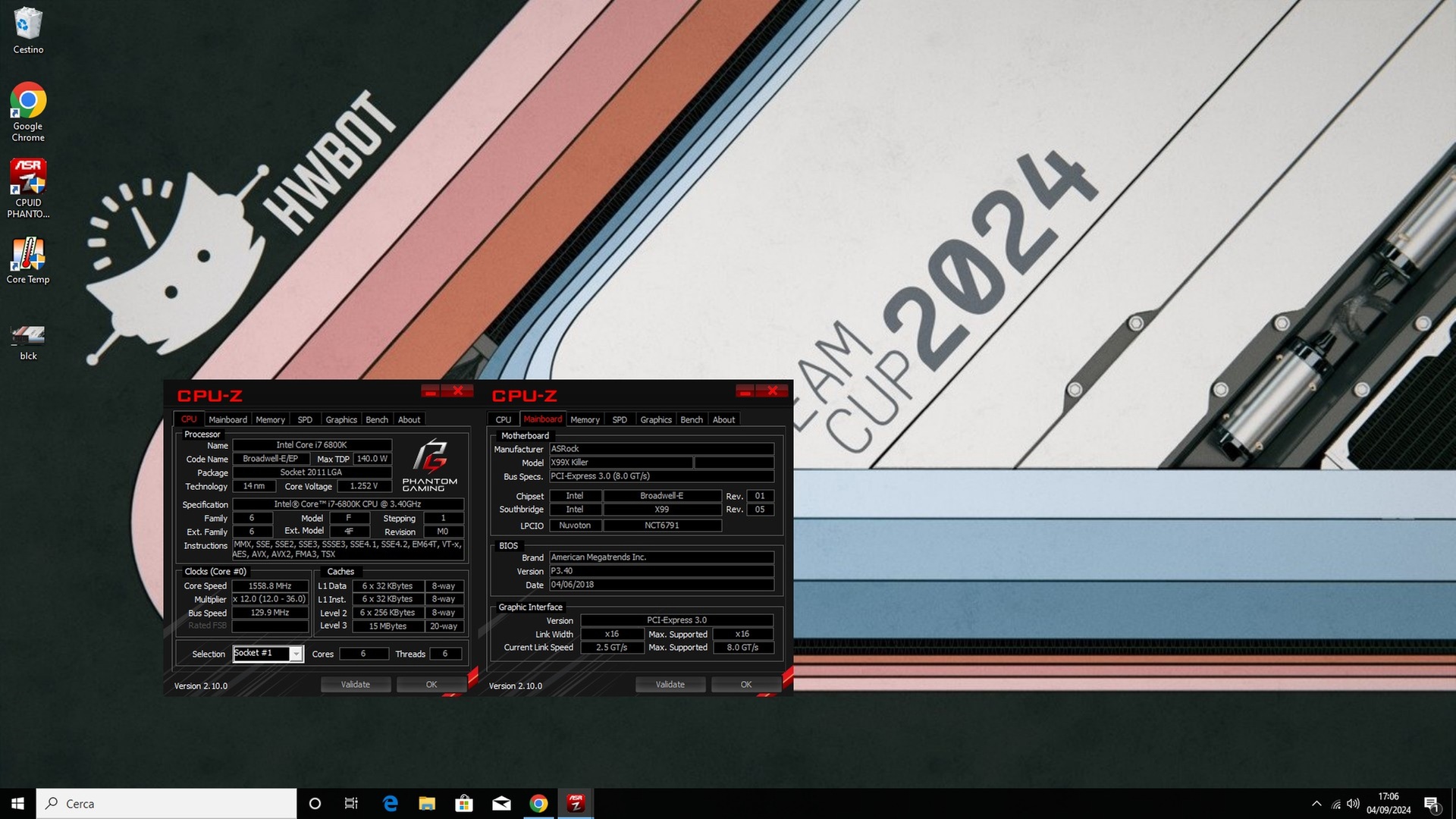This screenshot has height=819, width=1456.
Task: Switch to Chrome in the taskbar
Action: coord(538,803)
